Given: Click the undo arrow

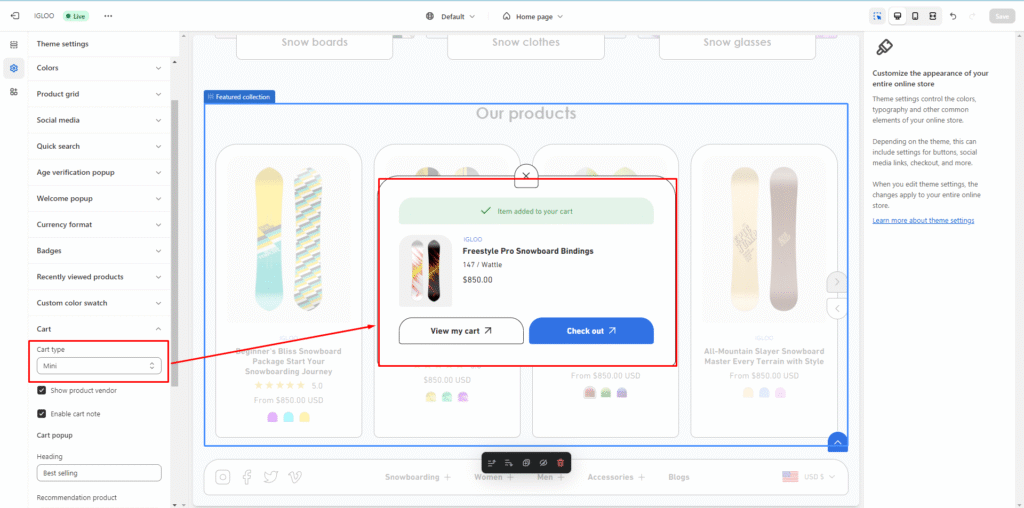Looking at the screenshot, I should [x=952, y=16].
